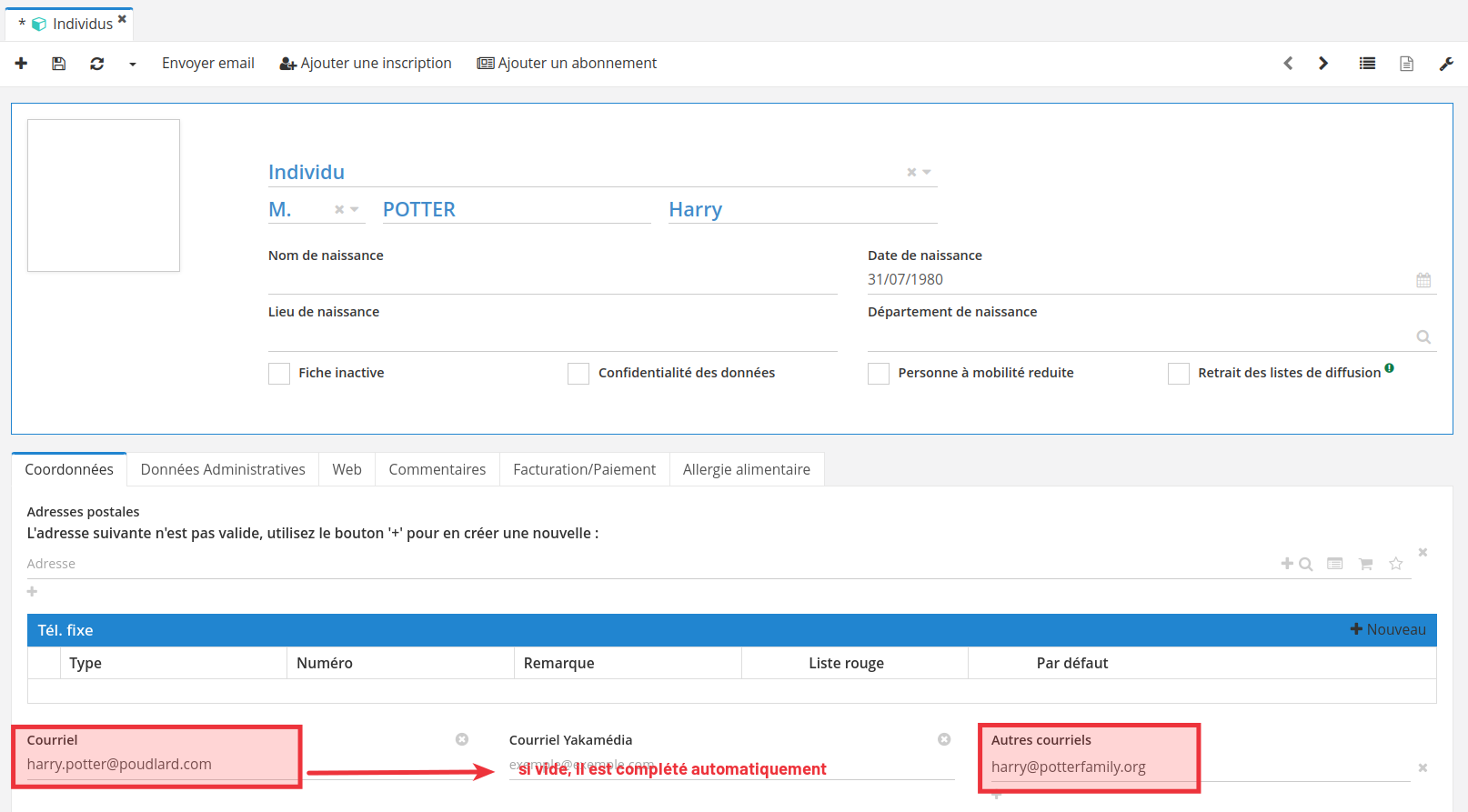Open the Facturation/Paiement tab
Image resolution: width=1468 pixels, height=812 pixels.
coord(584,469)
